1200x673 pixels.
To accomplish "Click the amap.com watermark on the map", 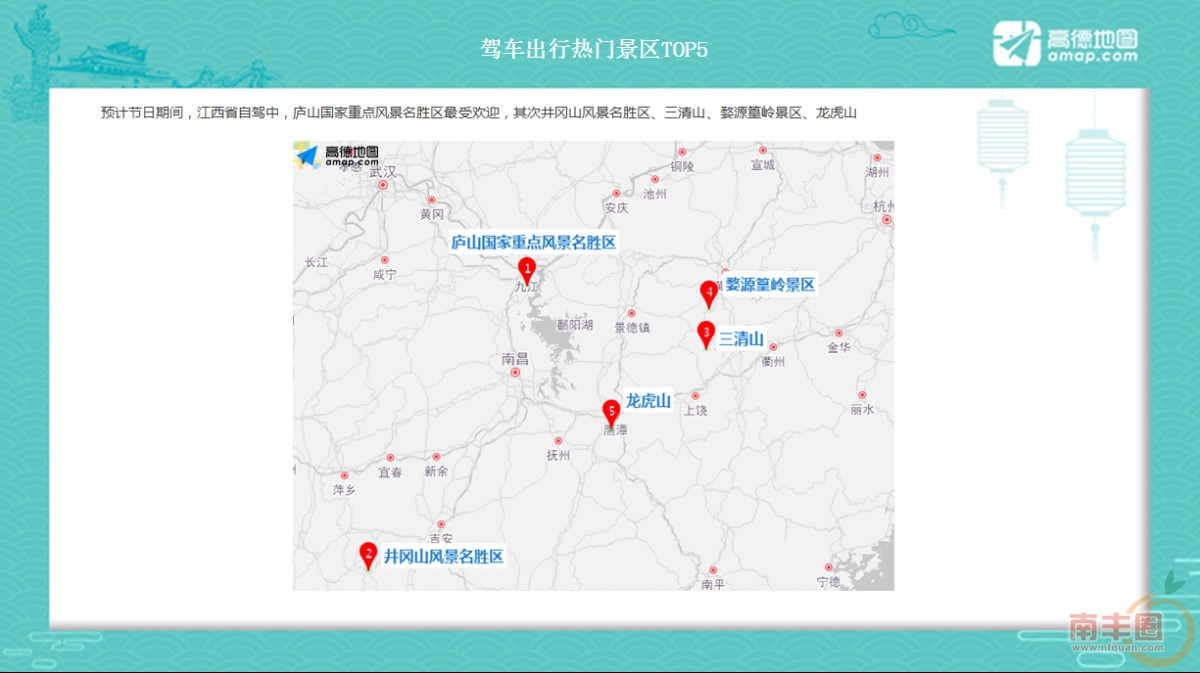I will (338, 155).
